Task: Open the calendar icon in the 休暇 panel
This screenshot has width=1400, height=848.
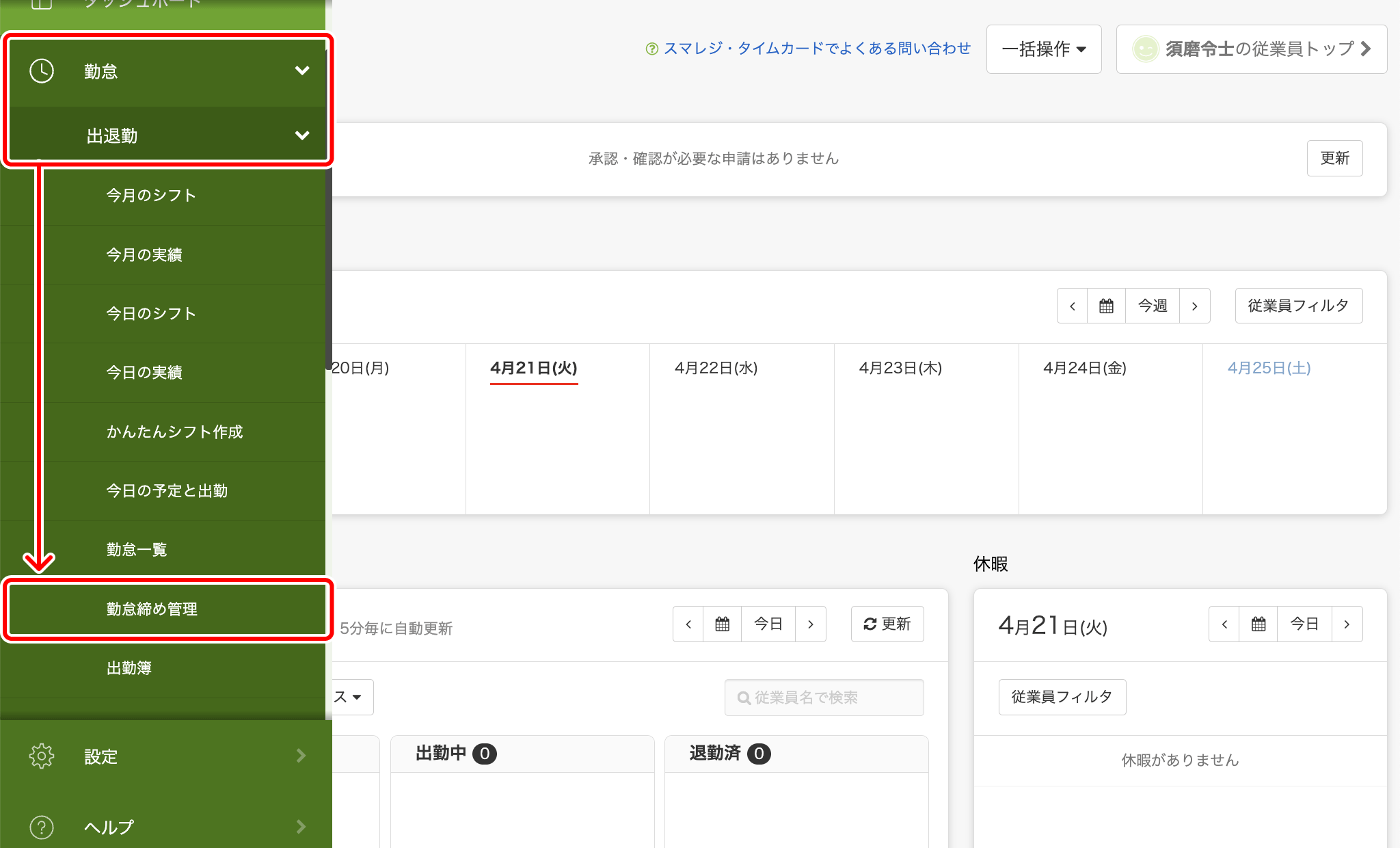Action: [1258, 624]
